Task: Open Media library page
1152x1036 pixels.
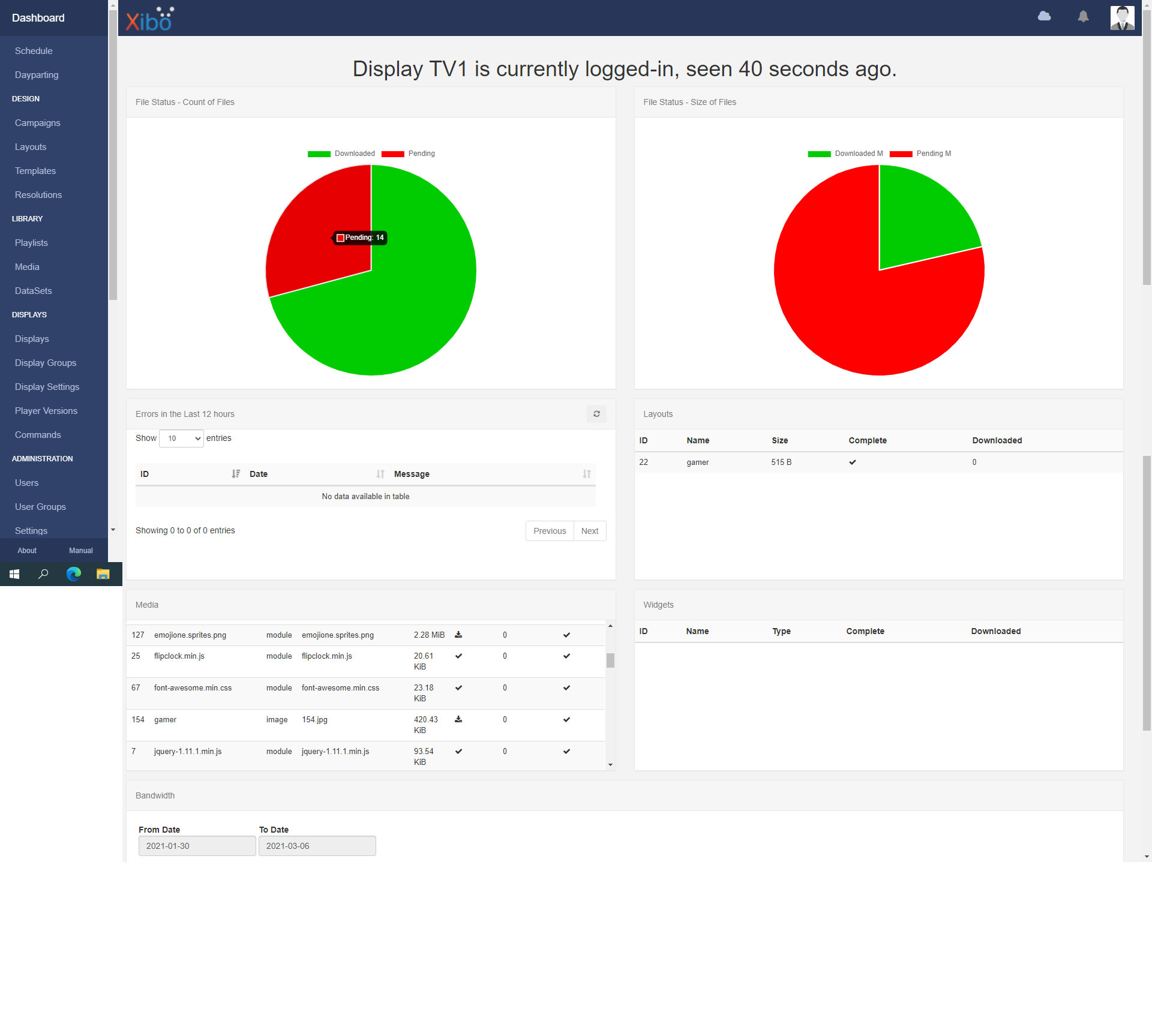Action: pyautogui.click(x=27, y=267)
